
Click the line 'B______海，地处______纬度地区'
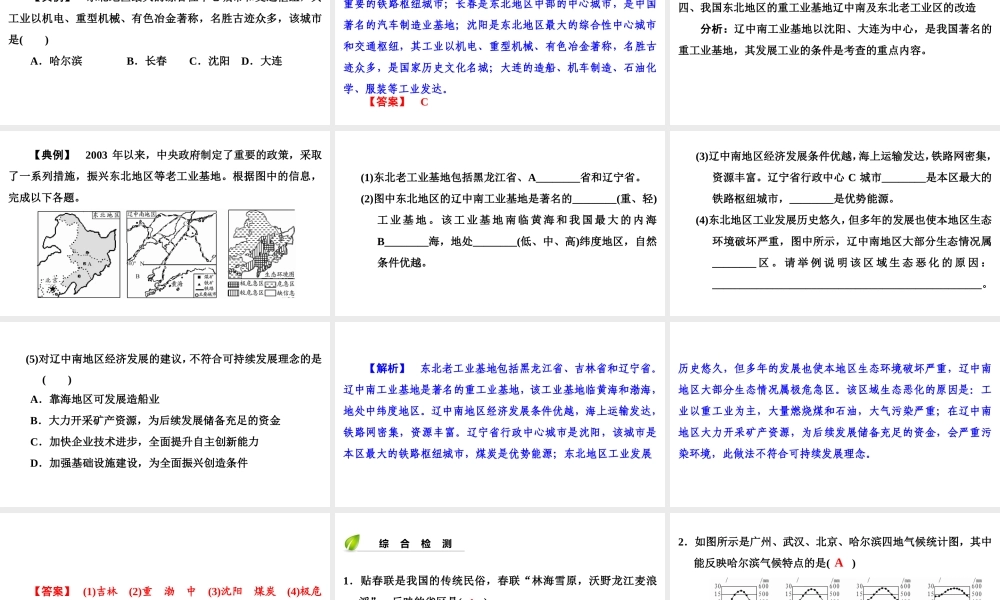(x=517, y=242)
